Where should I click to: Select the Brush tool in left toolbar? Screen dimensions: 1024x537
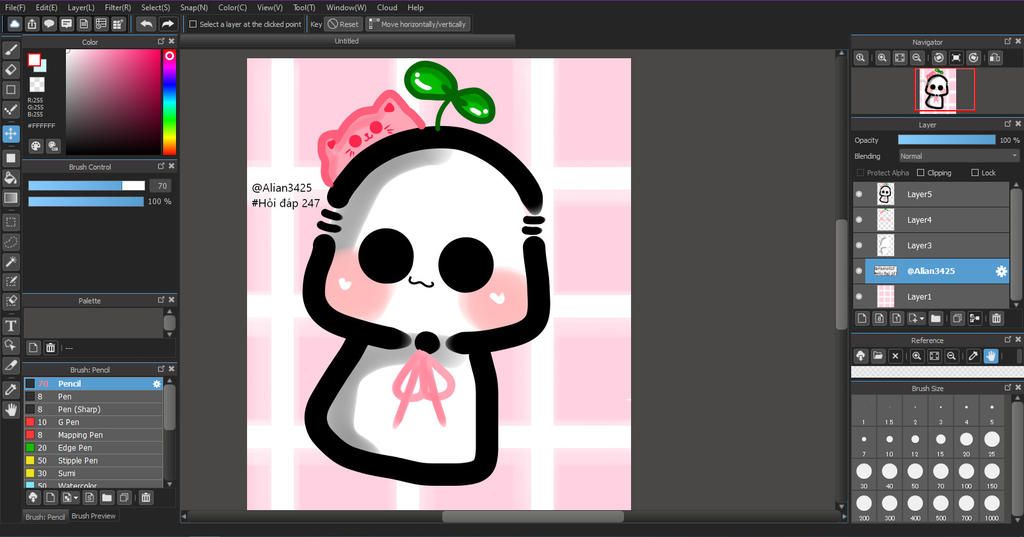[11, 50]
